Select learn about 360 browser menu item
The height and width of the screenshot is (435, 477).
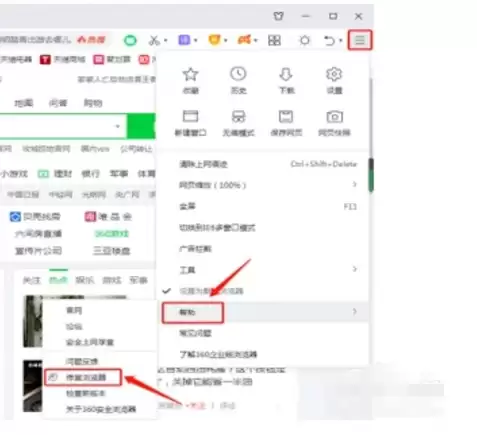[263, 354]
